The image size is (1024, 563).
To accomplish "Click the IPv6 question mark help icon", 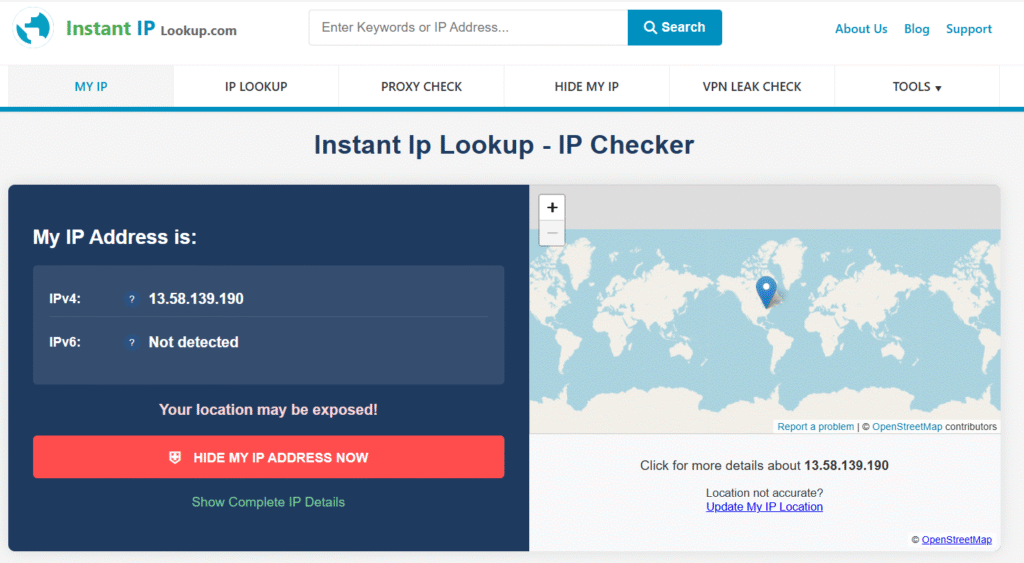I will [132, 342].
